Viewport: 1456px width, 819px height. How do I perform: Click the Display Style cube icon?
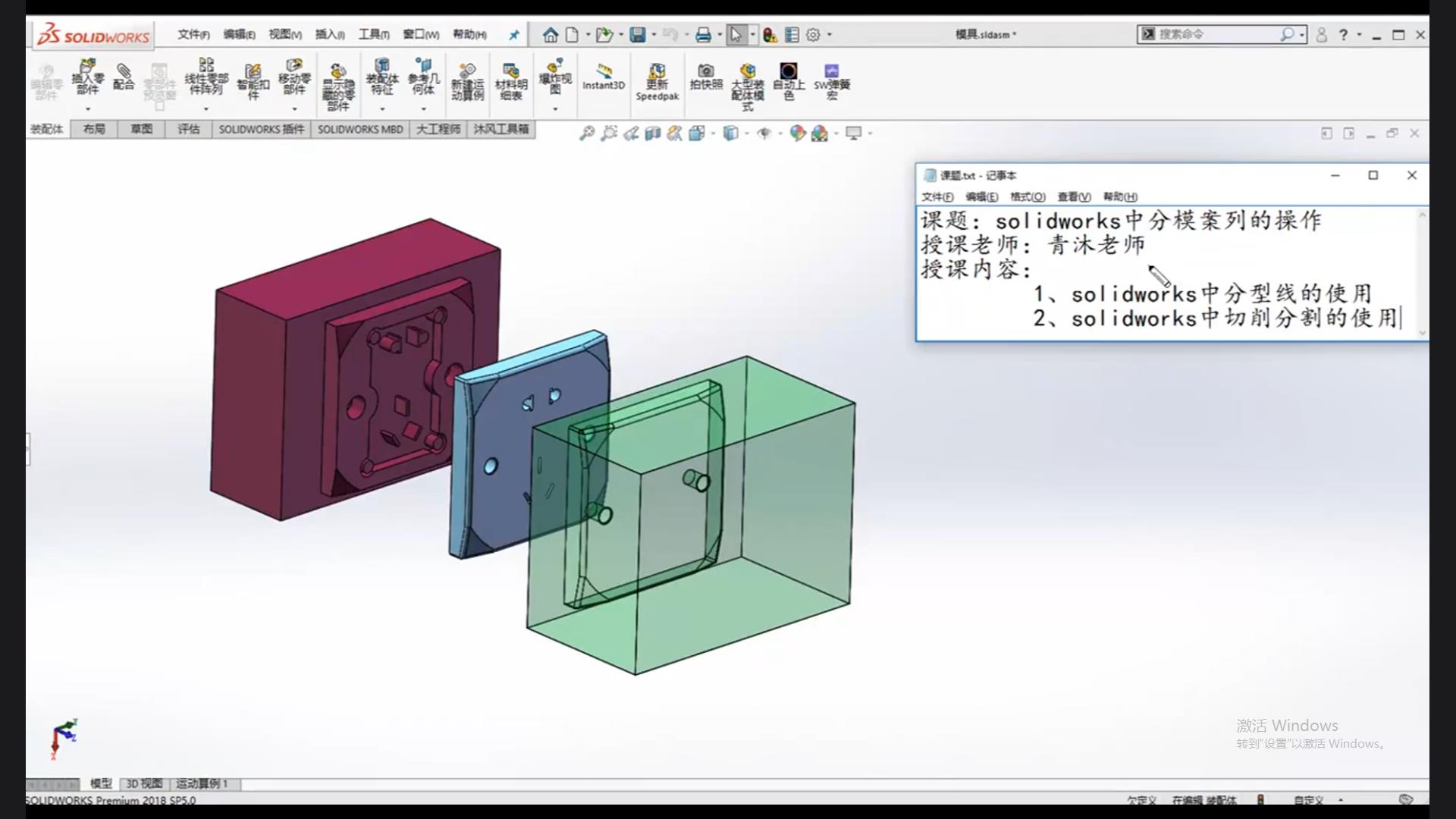pyautogui.click(x=730, y=133)
